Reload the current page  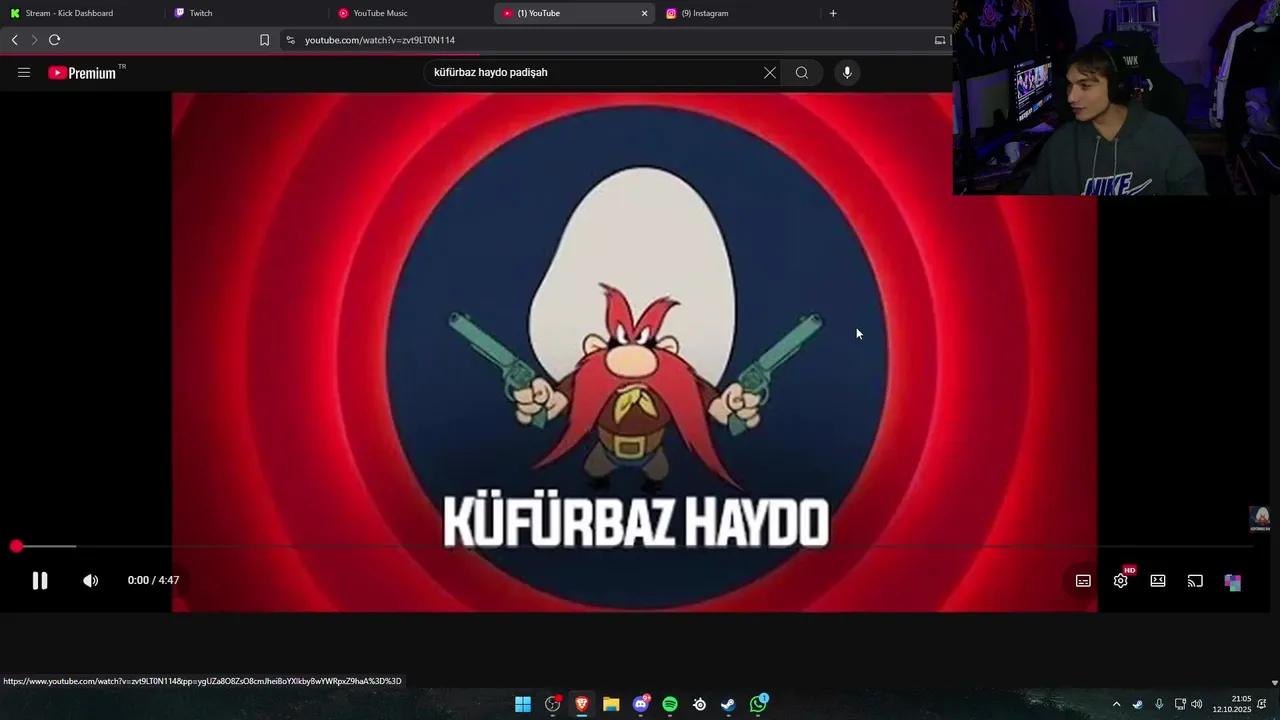(54, 40)
